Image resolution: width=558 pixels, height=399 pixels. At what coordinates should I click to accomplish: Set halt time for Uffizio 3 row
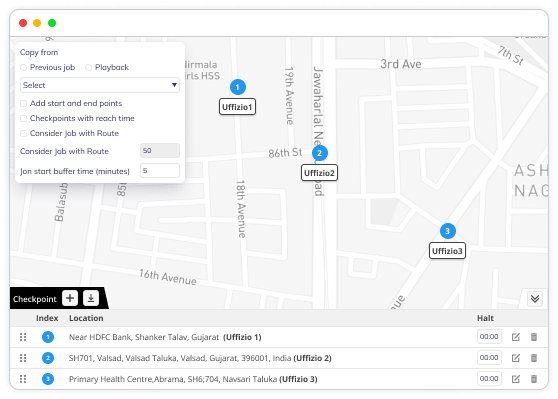489,379
